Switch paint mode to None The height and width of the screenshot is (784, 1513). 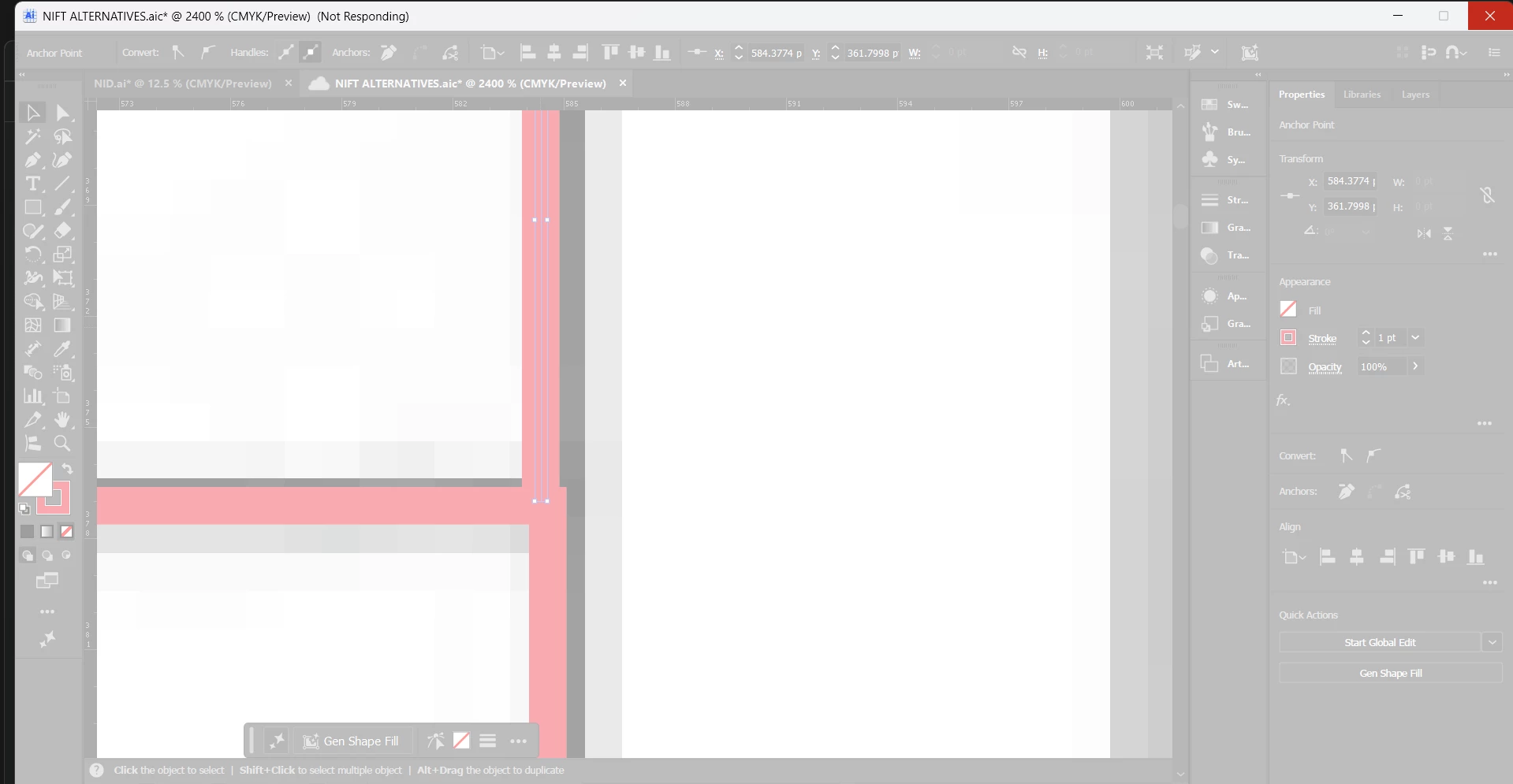click(x=67, y=532)
